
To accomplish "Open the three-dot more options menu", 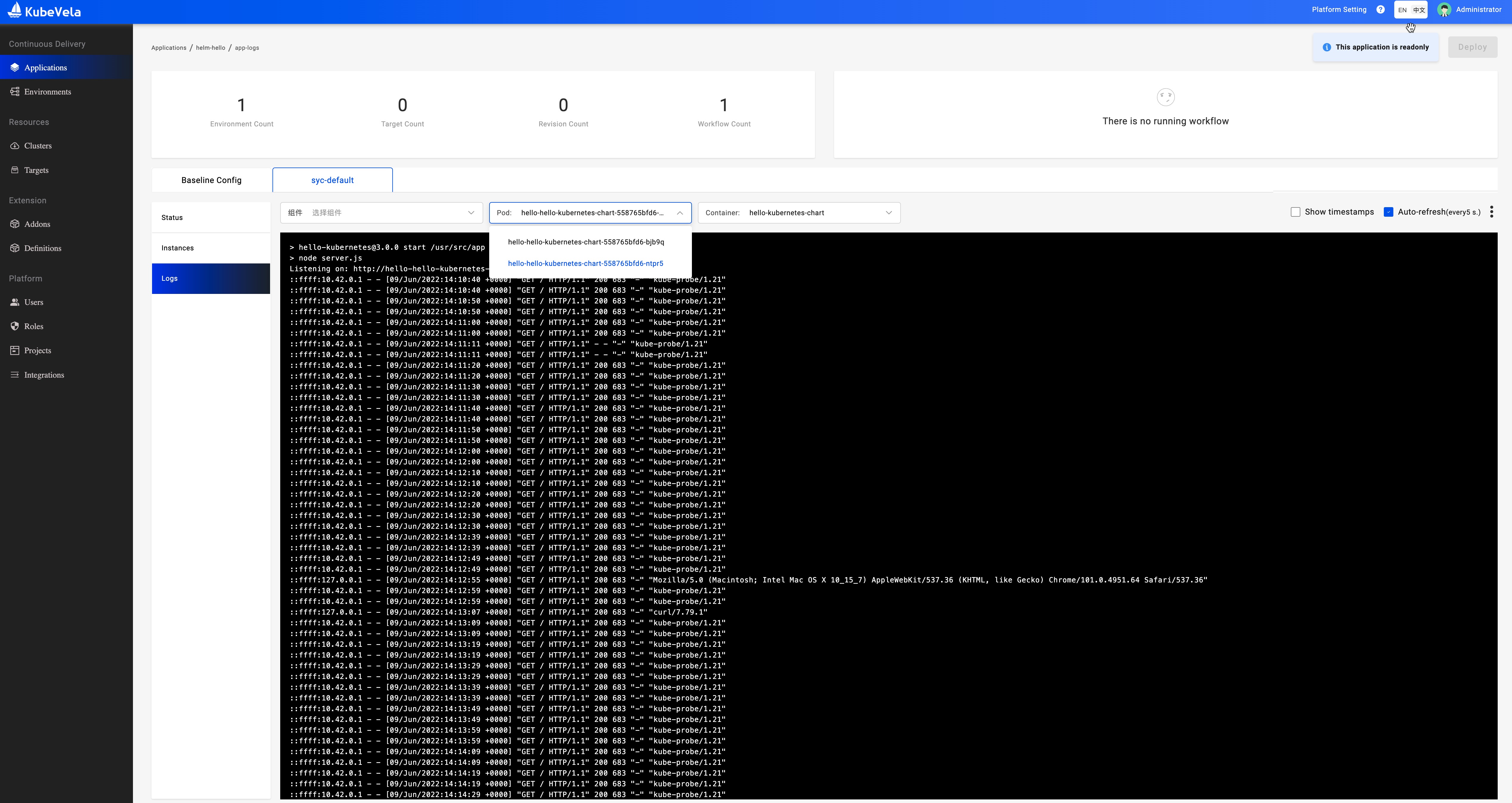I will [x=1491, y=212].
